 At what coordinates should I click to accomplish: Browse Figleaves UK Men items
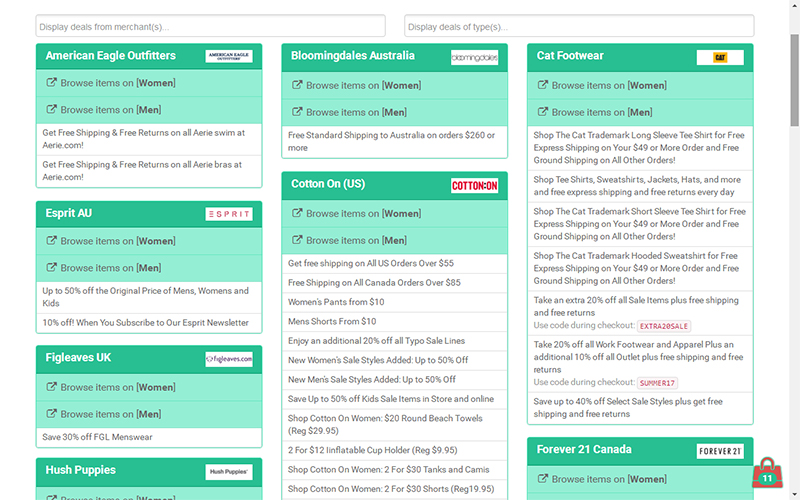(149, 414)
